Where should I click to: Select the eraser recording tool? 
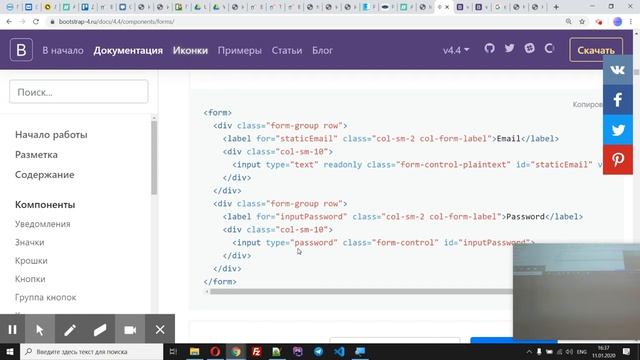pyautogui.click(x=100, y=329)
